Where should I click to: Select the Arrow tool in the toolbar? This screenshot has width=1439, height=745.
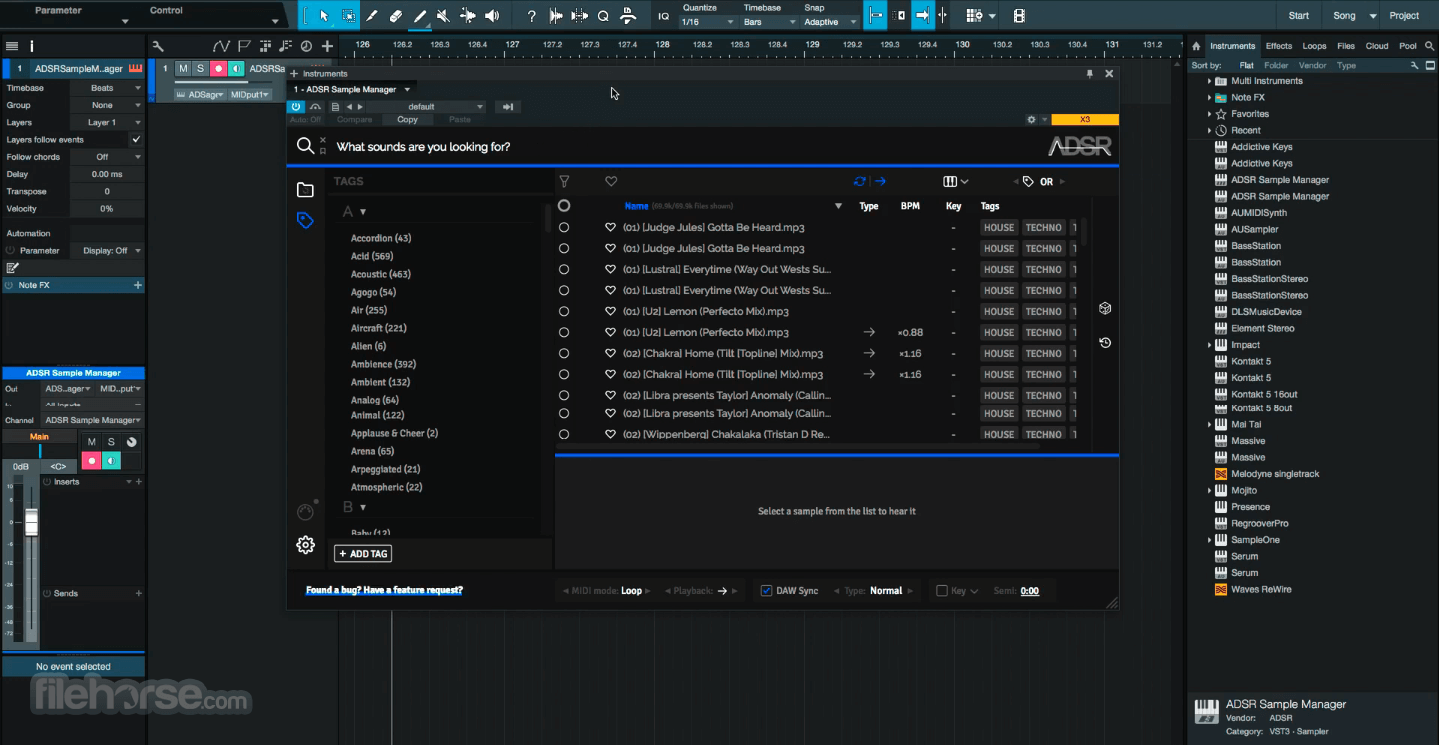coord(323,16)
